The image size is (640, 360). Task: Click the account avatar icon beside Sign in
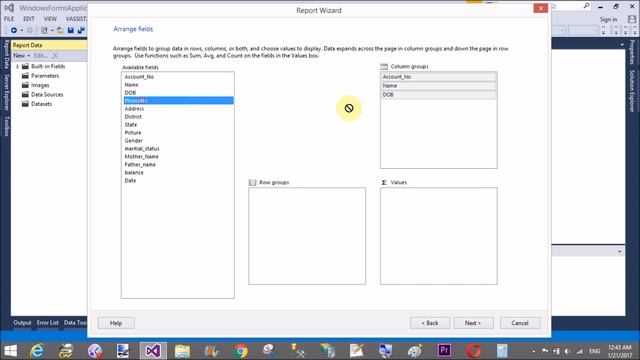tap(632, 19)
